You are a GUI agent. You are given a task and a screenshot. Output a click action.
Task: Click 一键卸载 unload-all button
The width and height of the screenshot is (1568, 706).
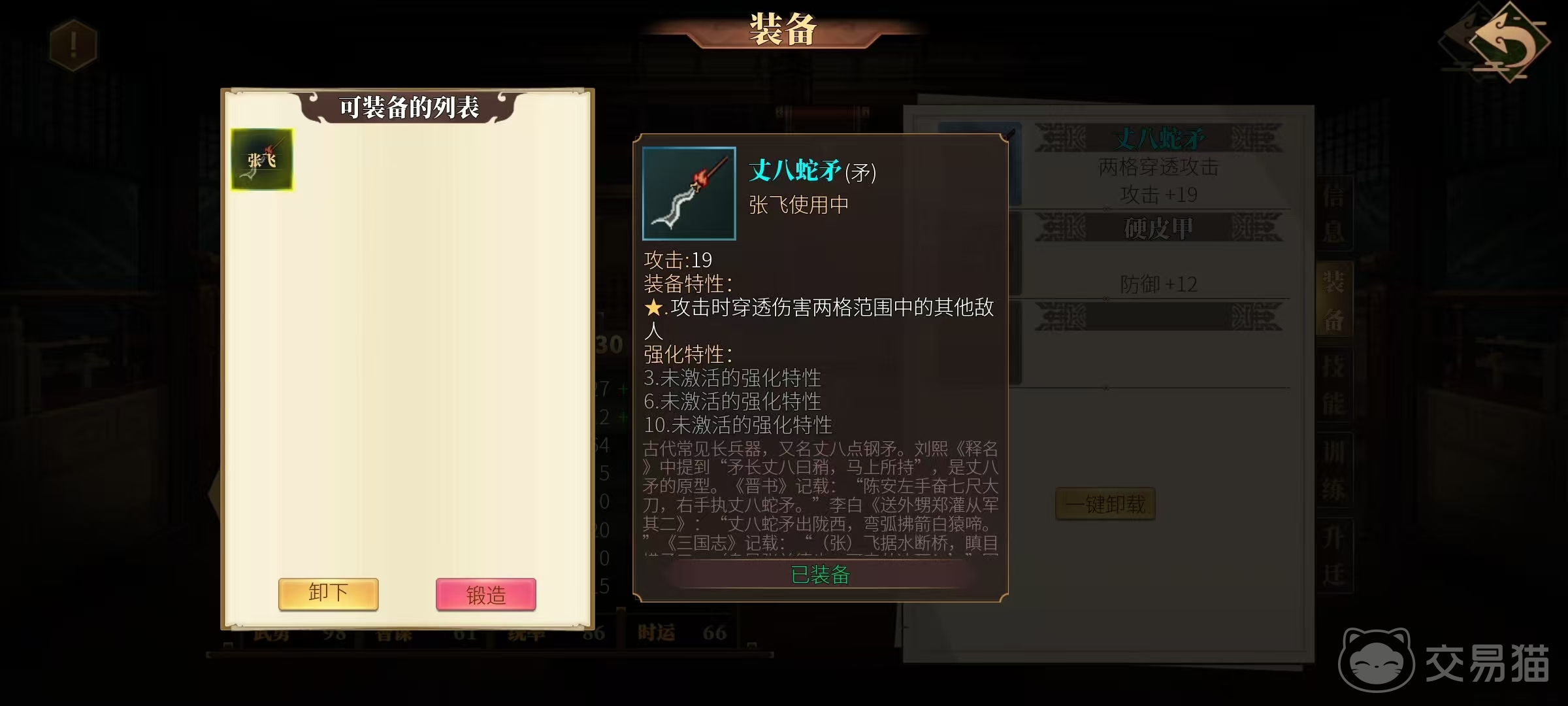1105,504
